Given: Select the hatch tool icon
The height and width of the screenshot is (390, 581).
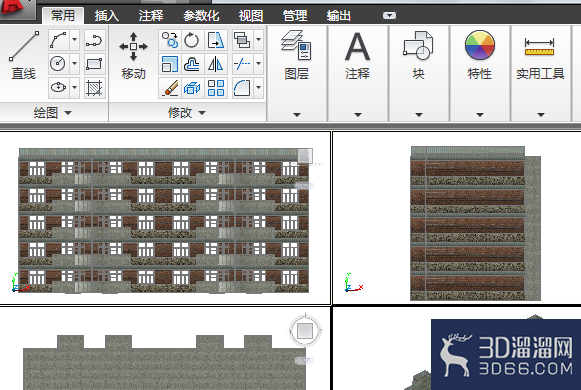Looking at the screenshot, I should click(94, 88).
